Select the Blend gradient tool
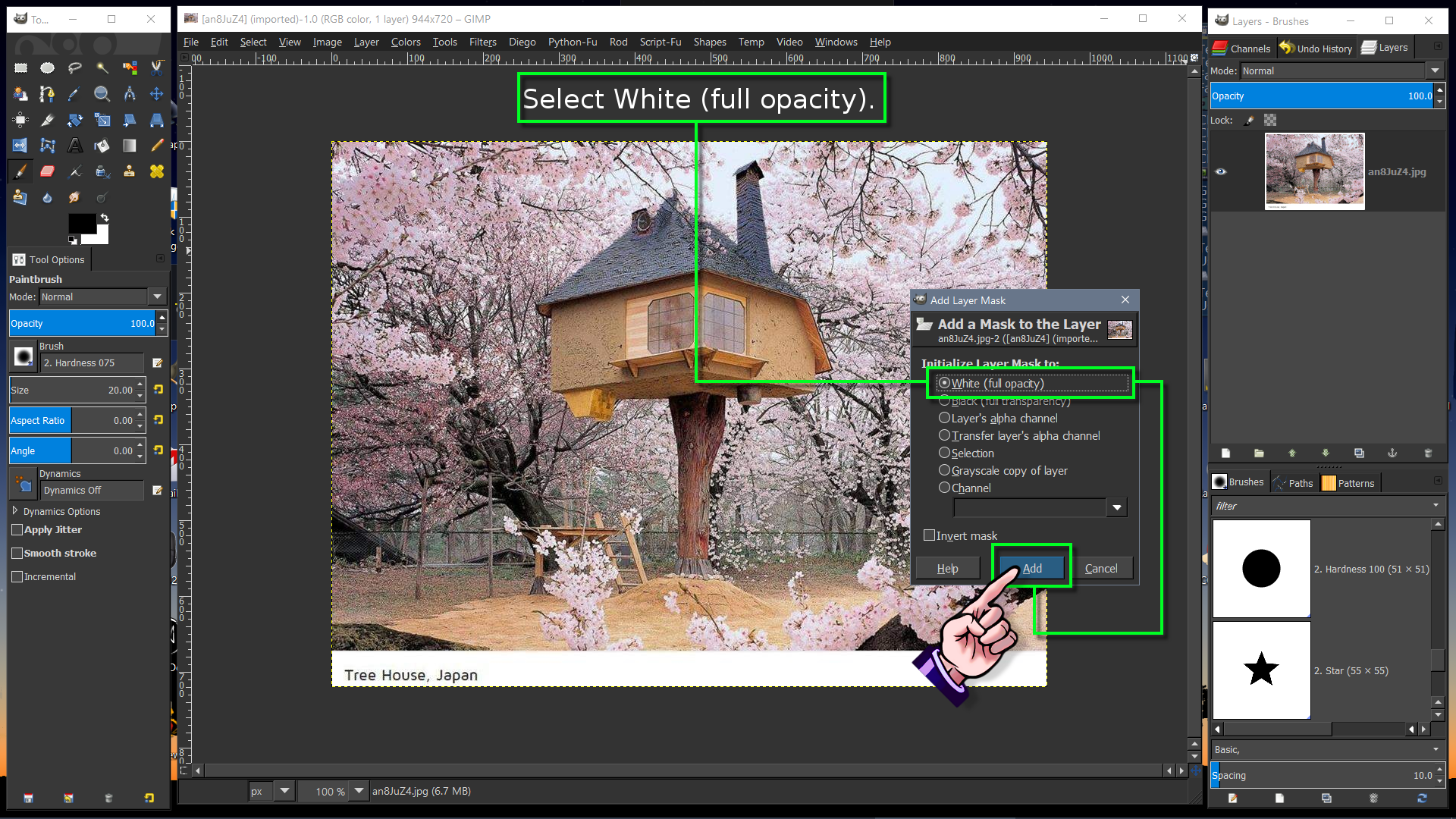Screen dimensions: 1456x819 coord(130,146)
